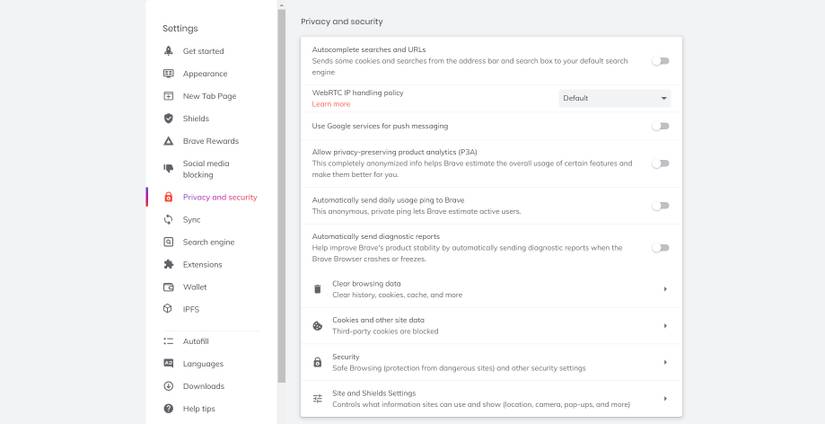Expand Cookies and other site data
The image size is (825, 424).
pyautogui.click(x=490, y=325)
